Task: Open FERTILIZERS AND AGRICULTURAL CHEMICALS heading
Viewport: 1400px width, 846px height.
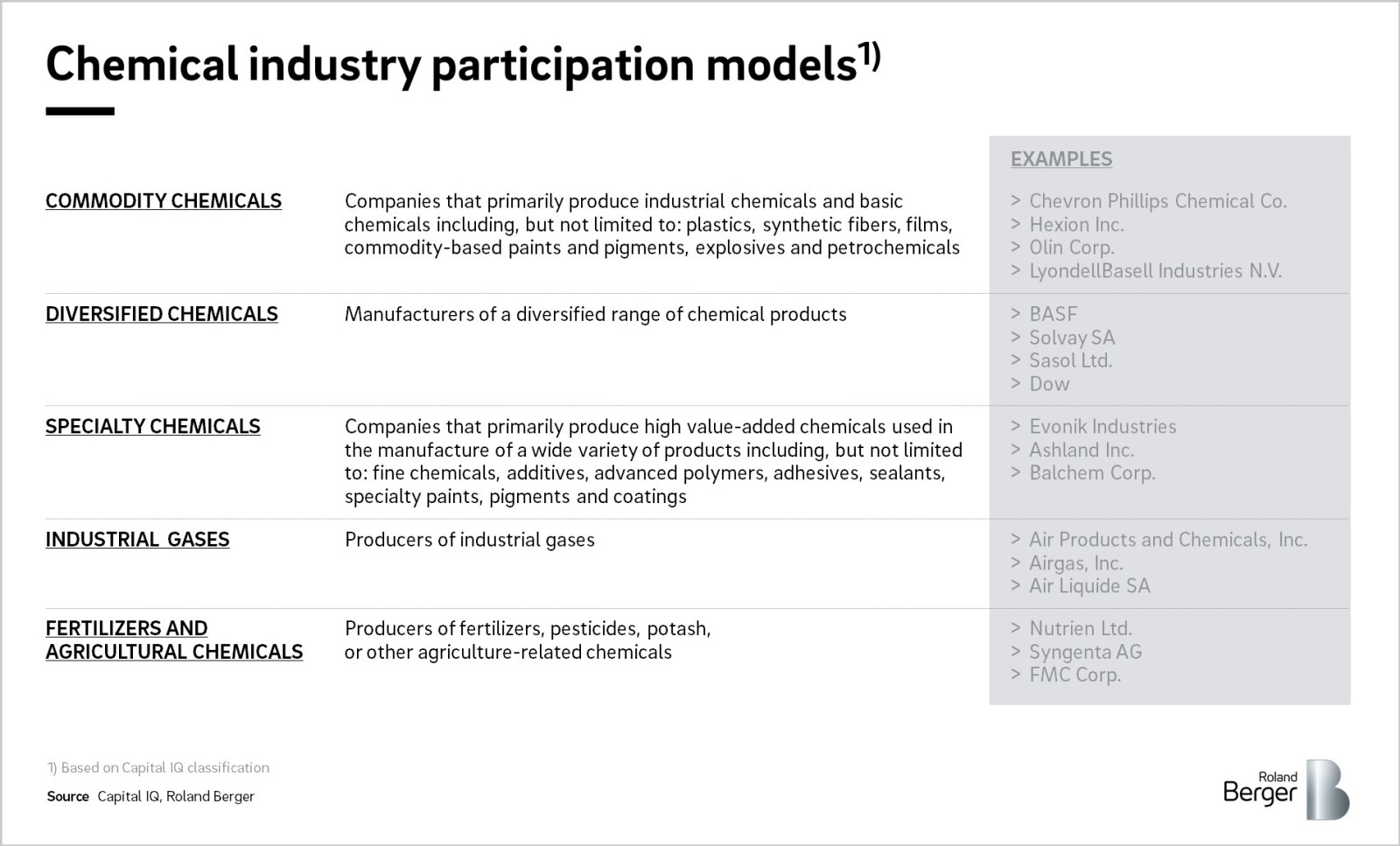Action: point(174,640)
